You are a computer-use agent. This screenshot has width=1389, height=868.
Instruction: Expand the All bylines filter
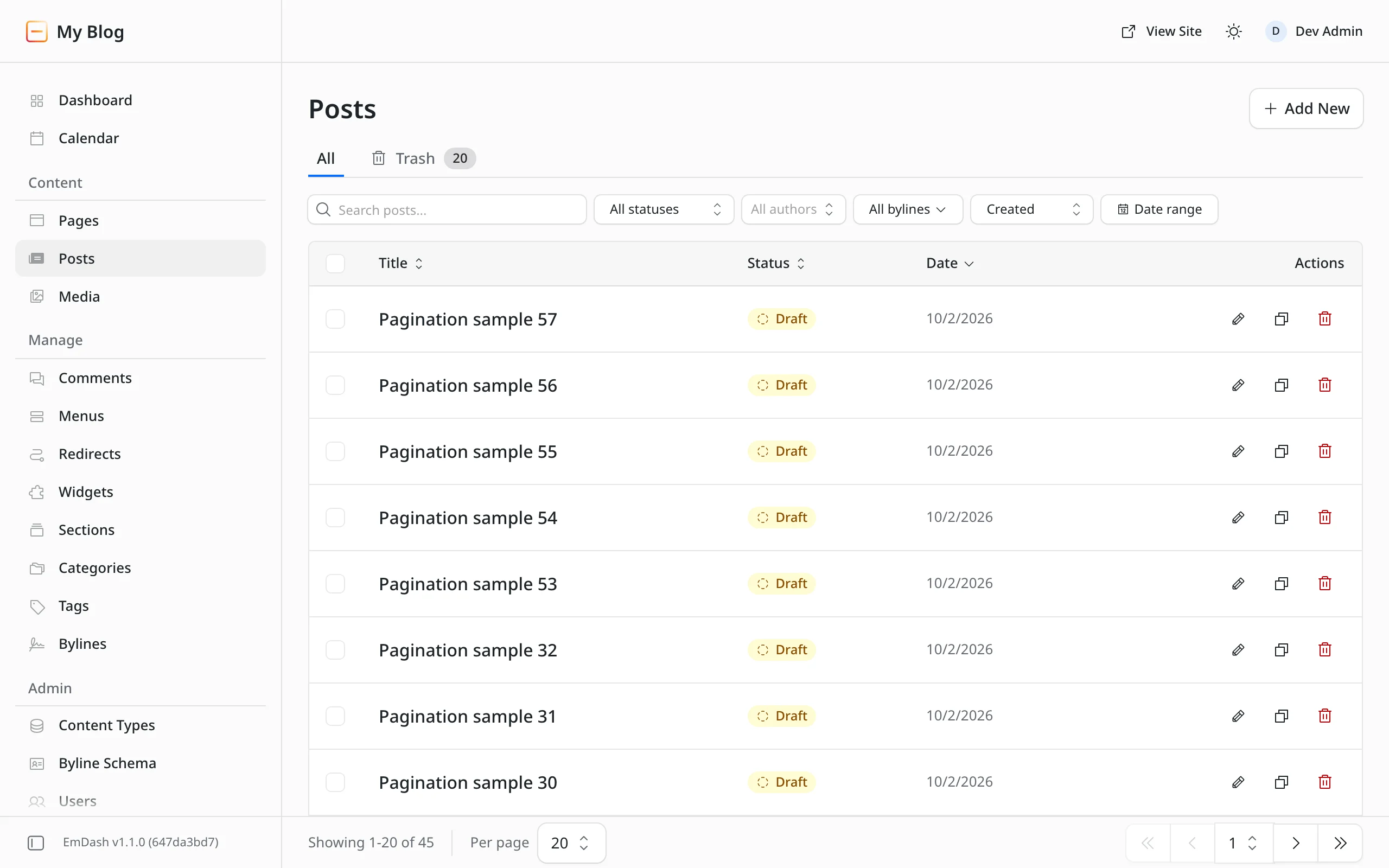click(907, 209)
